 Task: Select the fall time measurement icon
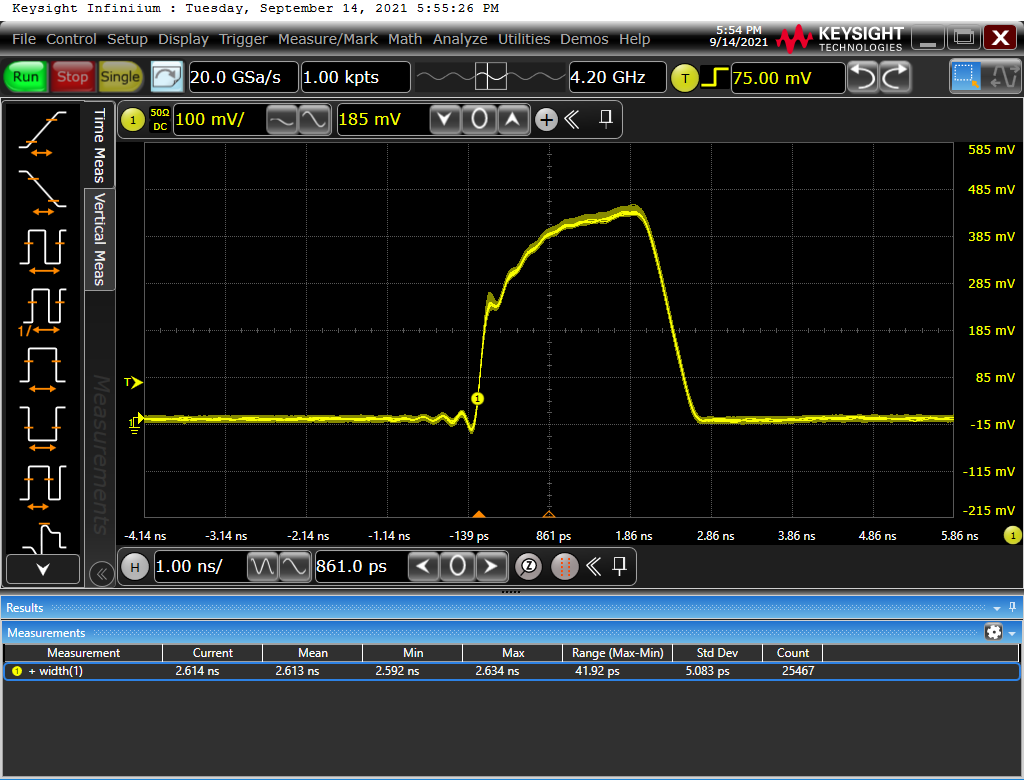point(42,189)
